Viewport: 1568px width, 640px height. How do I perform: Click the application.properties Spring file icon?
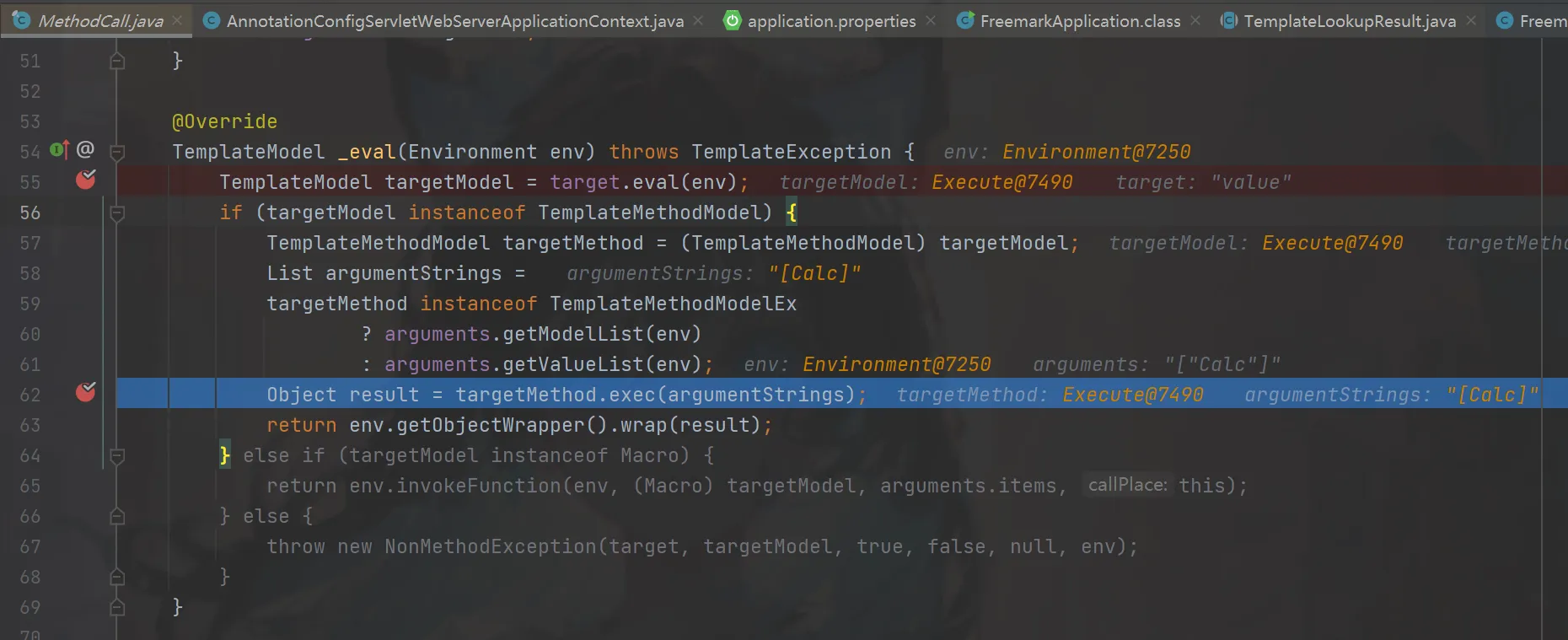point(733,20)
